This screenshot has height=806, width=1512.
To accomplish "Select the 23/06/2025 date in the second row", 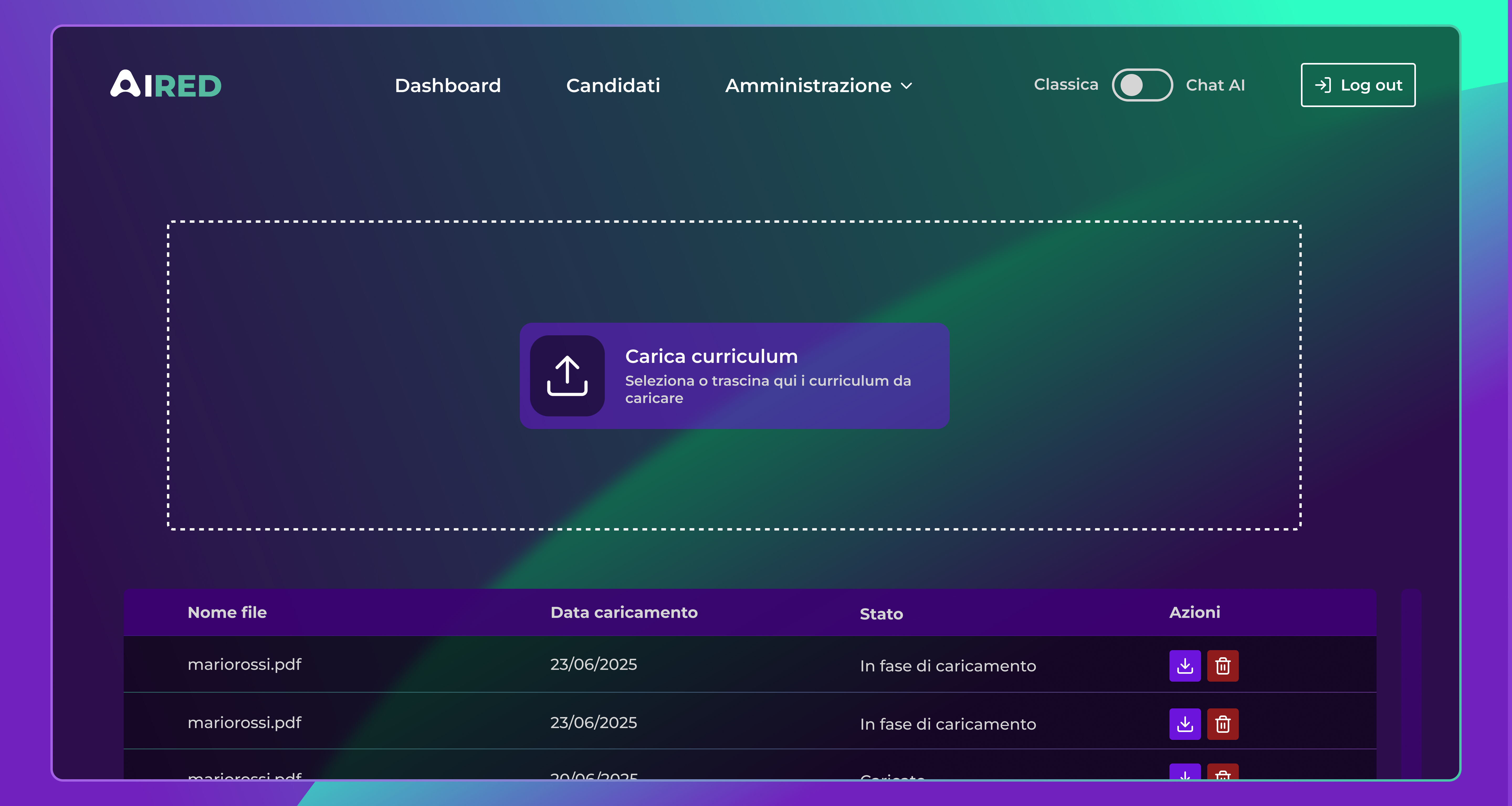I will [594, 723].
